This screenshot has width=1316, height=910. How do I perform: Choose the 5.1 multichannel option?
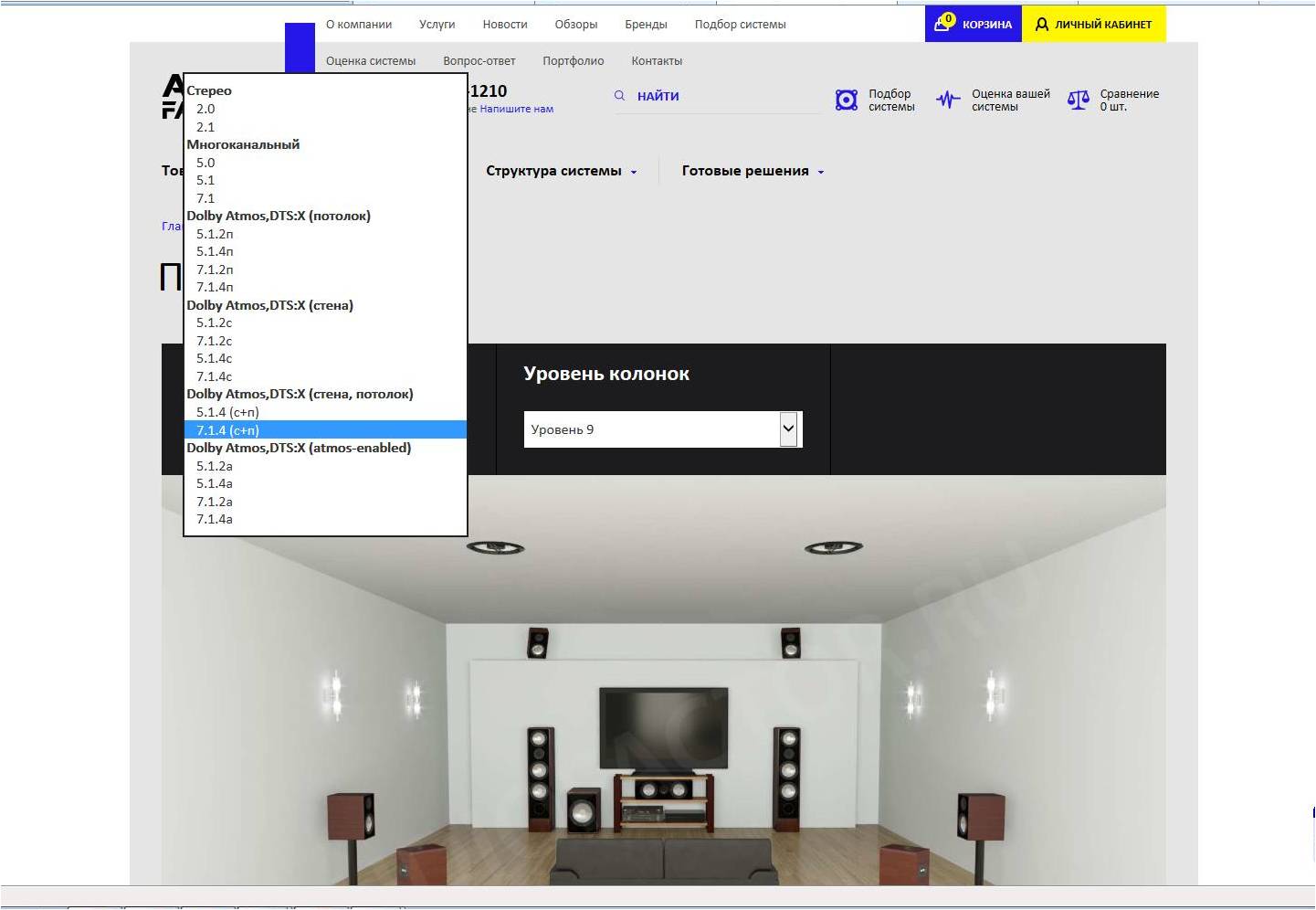(325, 180)
